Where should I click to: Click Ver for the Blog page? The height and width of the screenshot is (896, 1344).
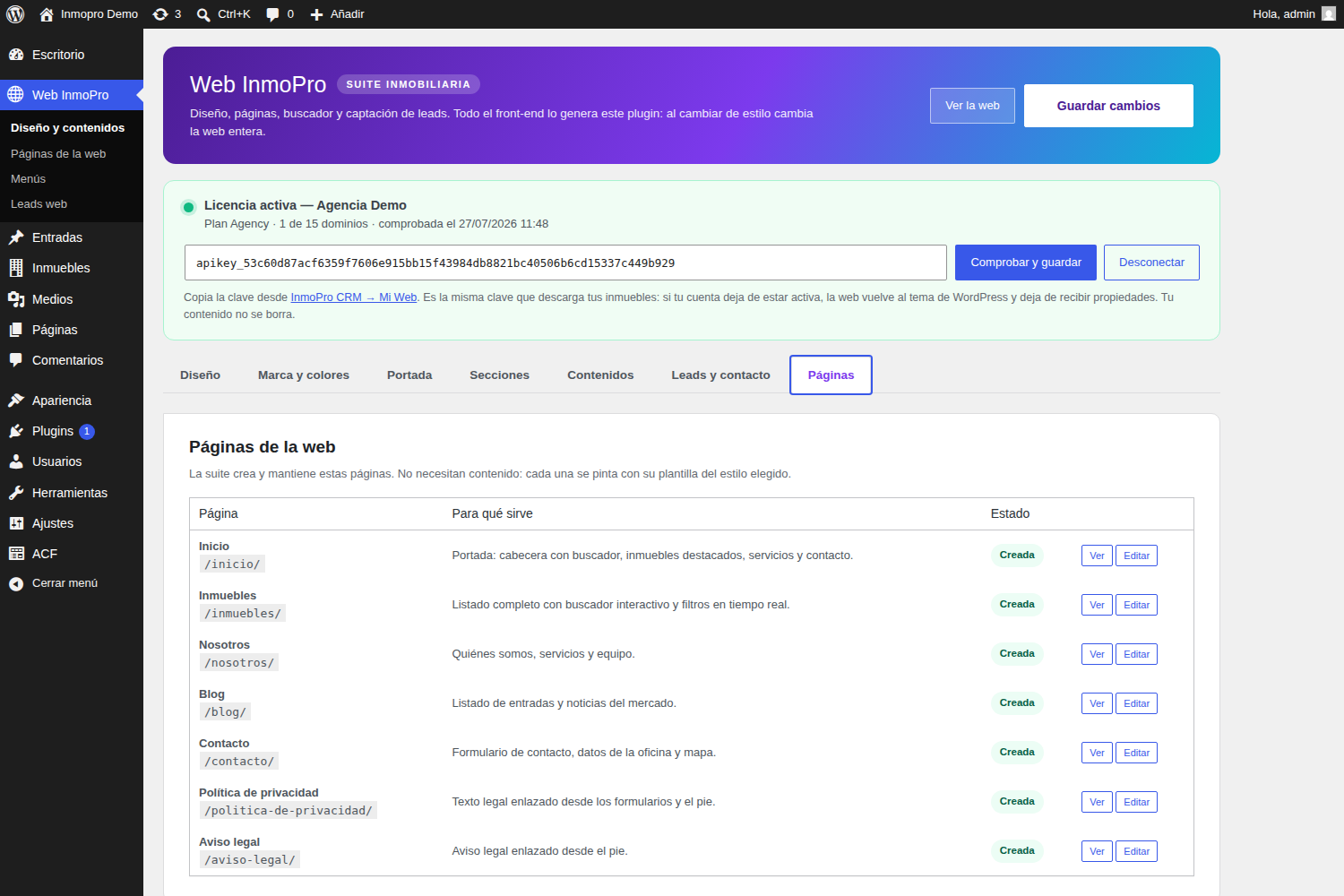(1097, 703)
